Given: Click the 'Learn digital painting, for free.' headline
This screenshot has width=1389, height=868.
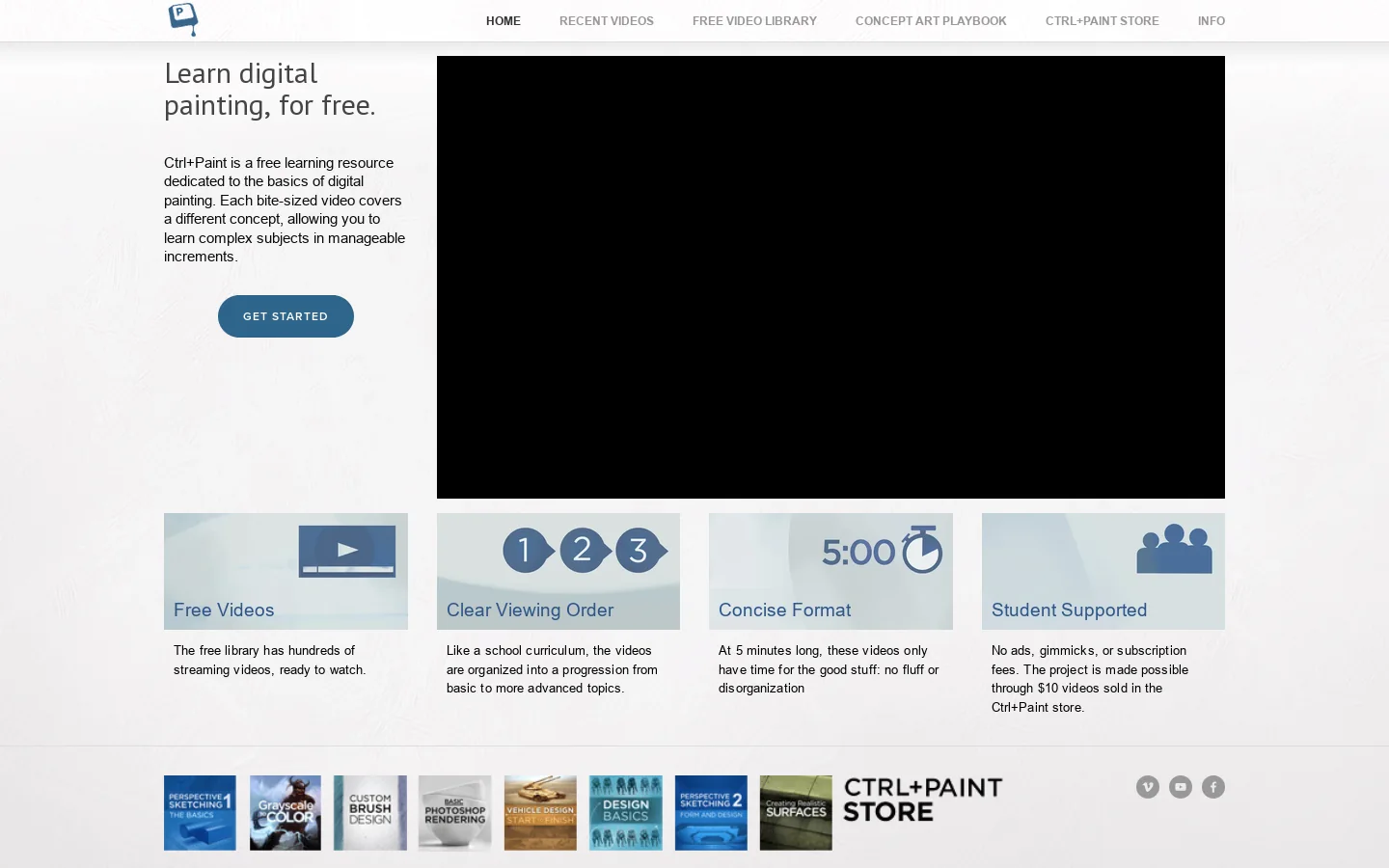Looking at the screenshot, I should tap(270, 89).
